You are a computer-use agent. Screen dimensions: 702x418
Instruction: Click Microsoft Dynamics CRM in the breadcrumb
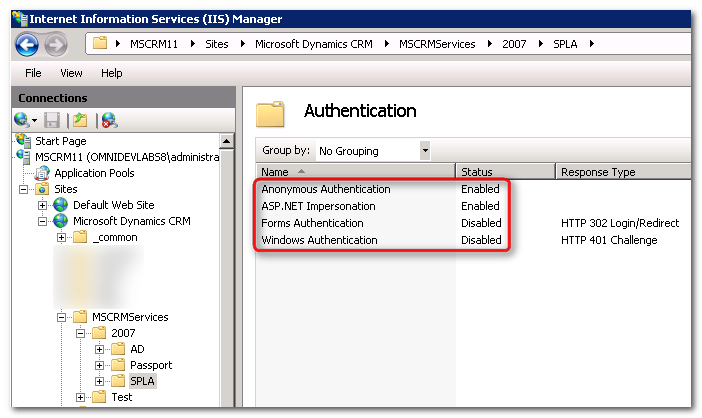pyautogui.click(x=314, y=44)
